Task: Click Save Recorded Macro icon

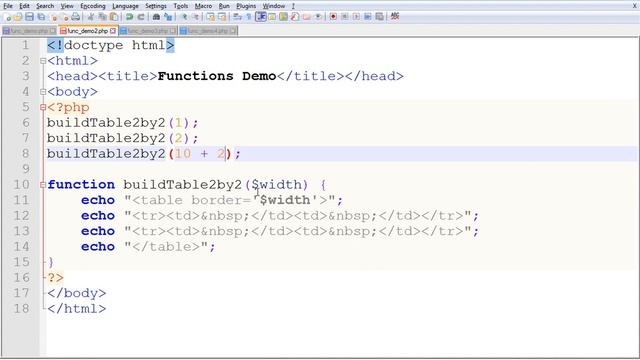Action: click(379, 17)
